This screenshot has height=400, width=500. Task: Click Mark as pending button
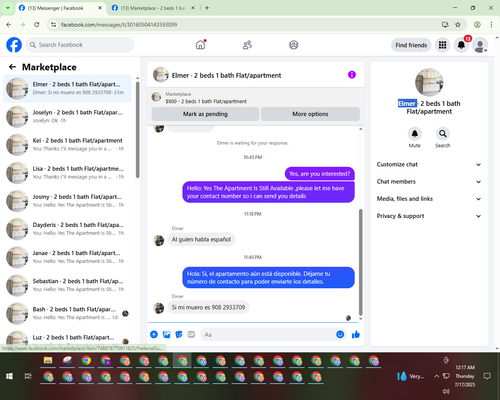point(205,114)
